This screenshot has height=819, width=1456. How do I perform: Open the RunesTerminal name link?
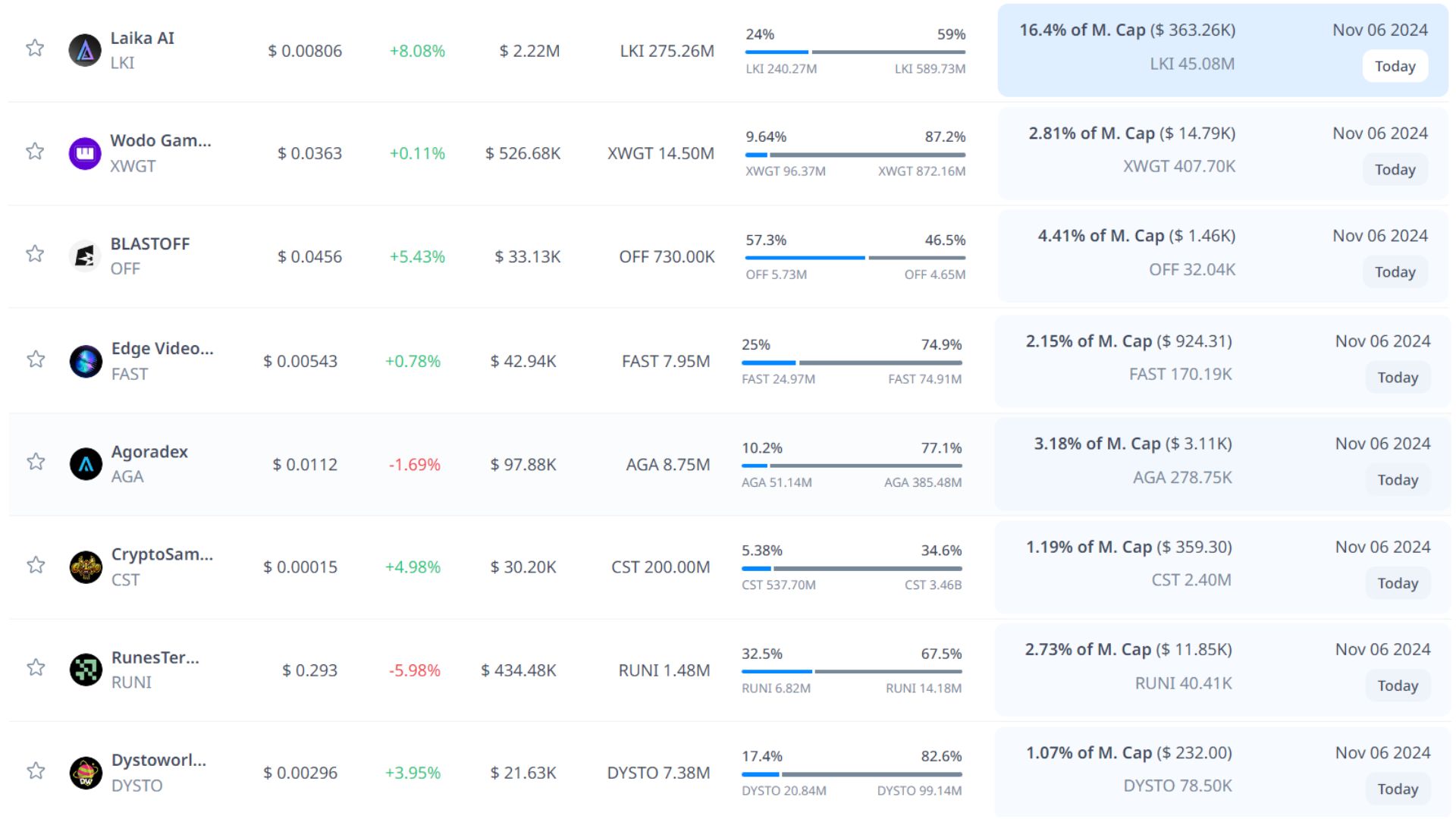pos(155,657)
